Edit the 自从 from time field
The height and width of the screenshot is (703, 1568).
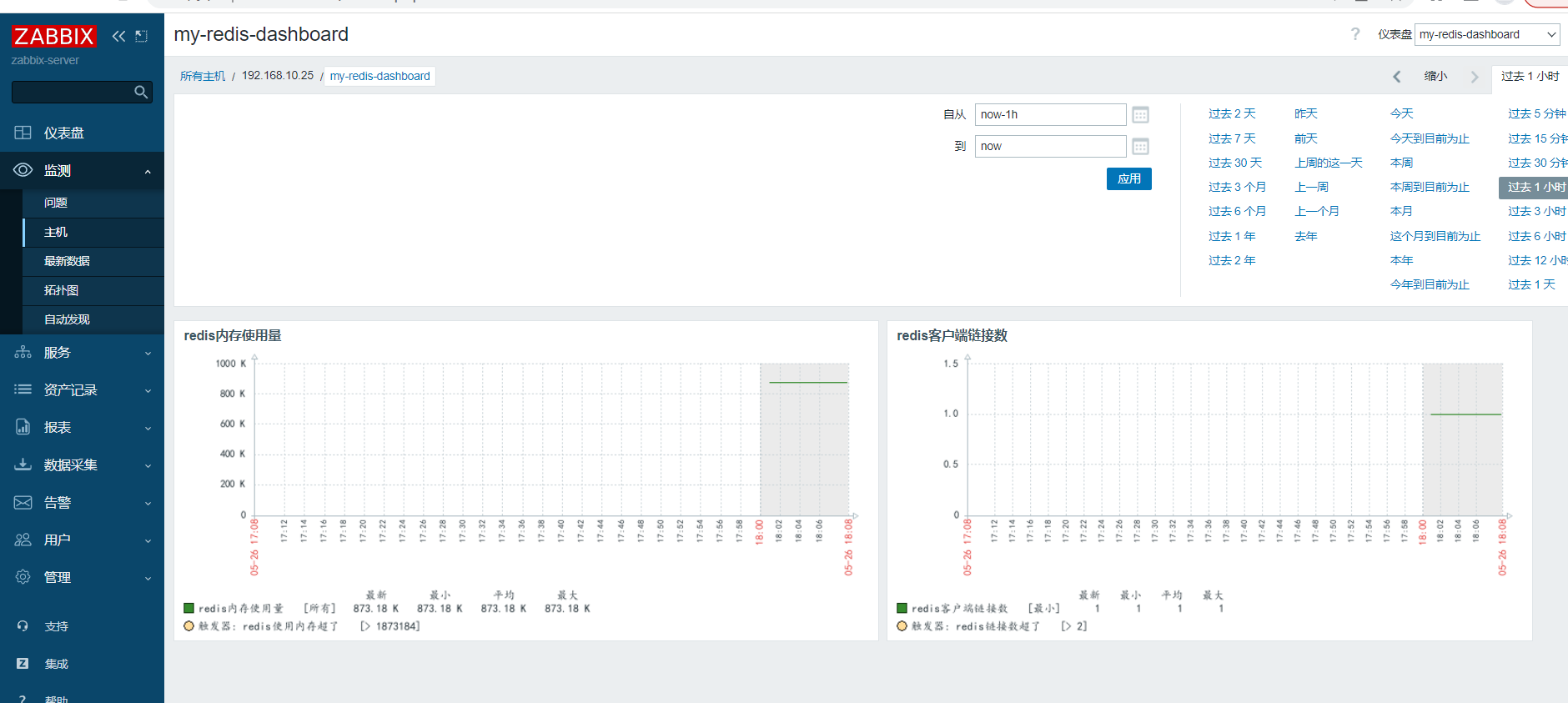(x=1050, y=114)
